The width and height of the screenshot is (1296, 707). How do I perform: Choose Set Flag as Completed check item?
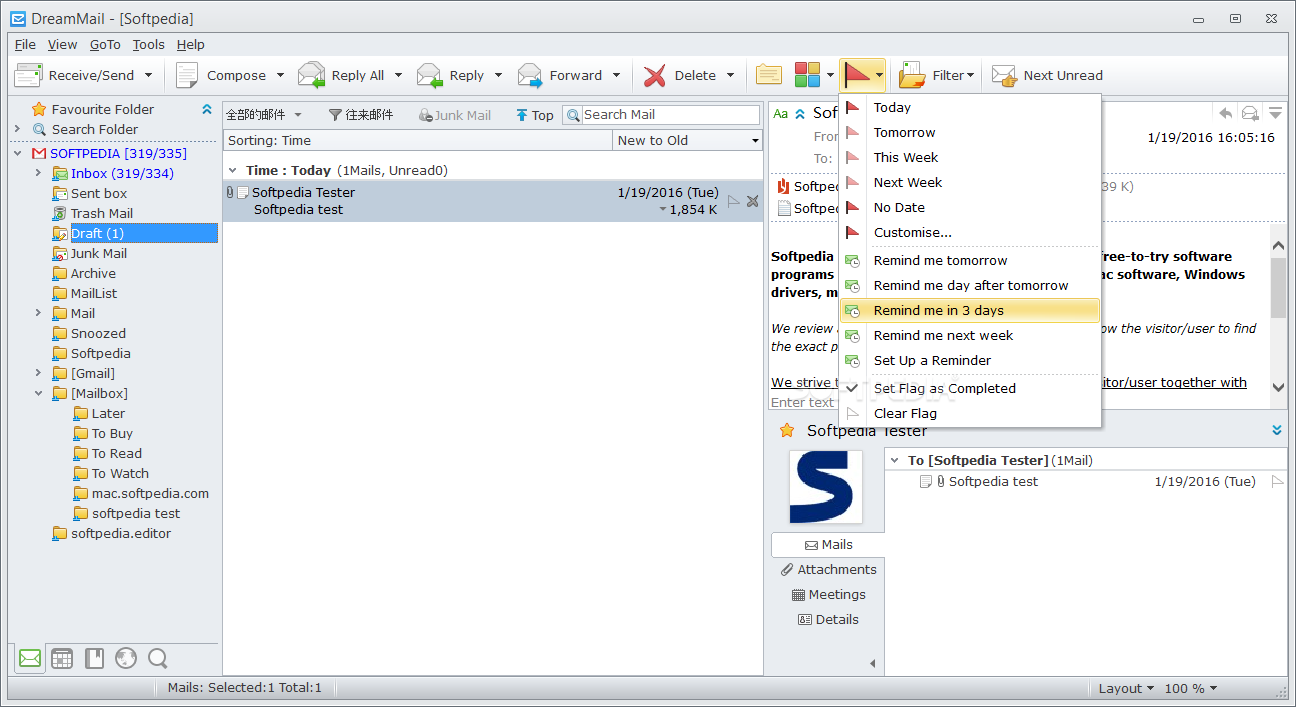point(970,388)
